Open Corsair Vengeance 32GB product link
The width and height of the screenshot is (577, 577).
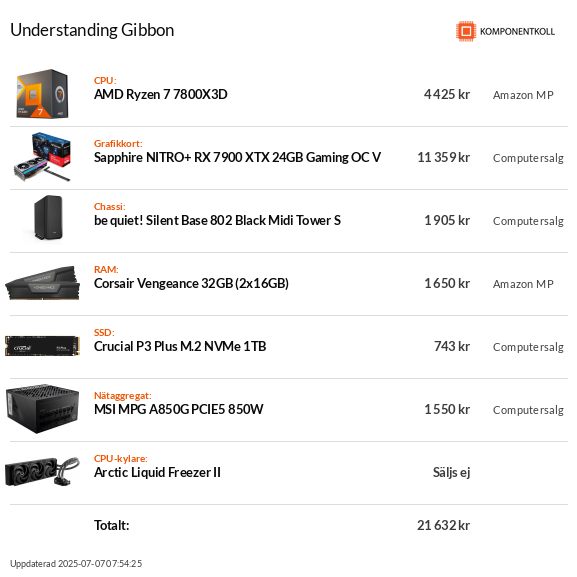click(191, 283)
